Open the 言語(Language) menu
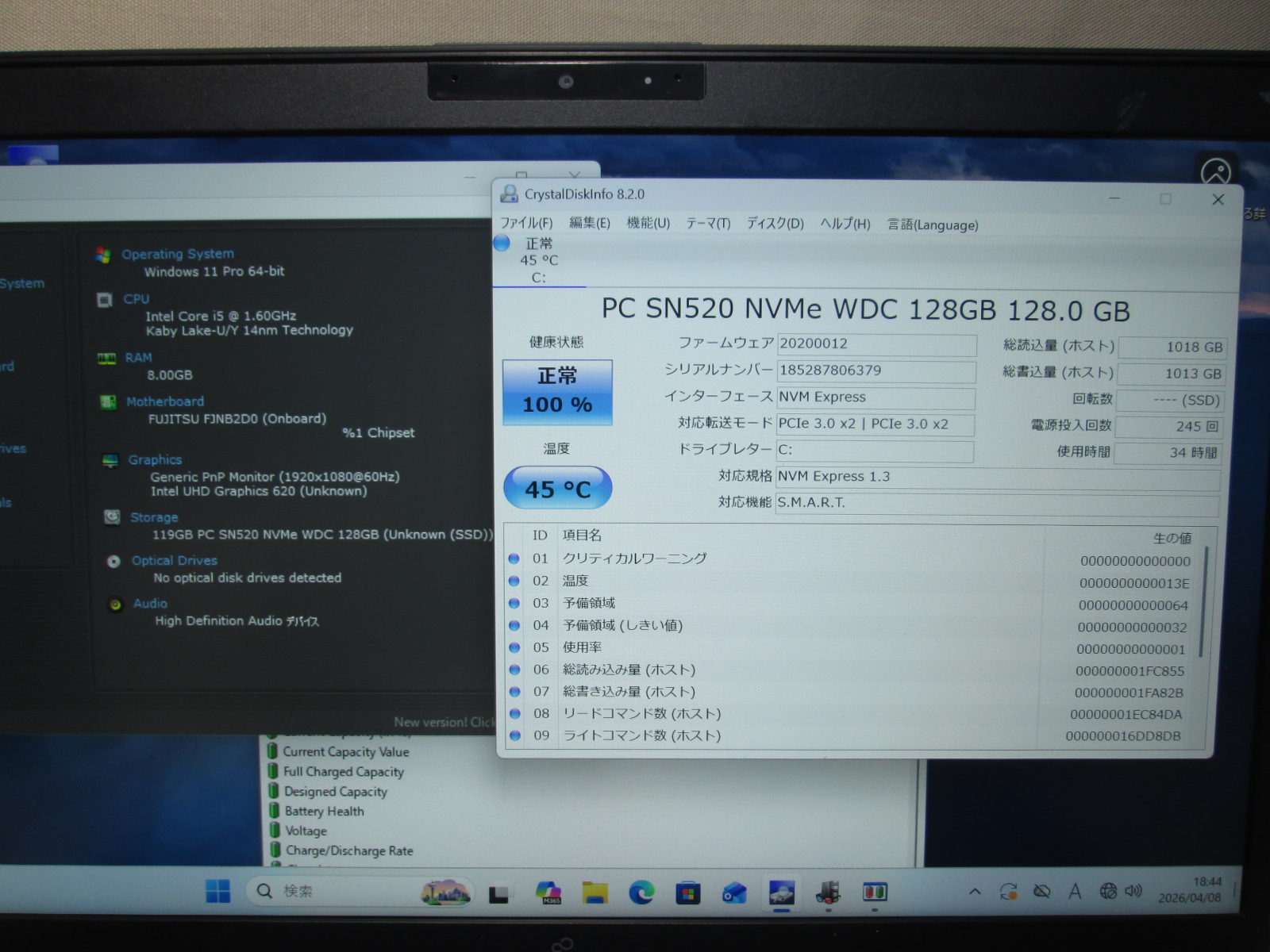1270x952 pixels. 932,225
